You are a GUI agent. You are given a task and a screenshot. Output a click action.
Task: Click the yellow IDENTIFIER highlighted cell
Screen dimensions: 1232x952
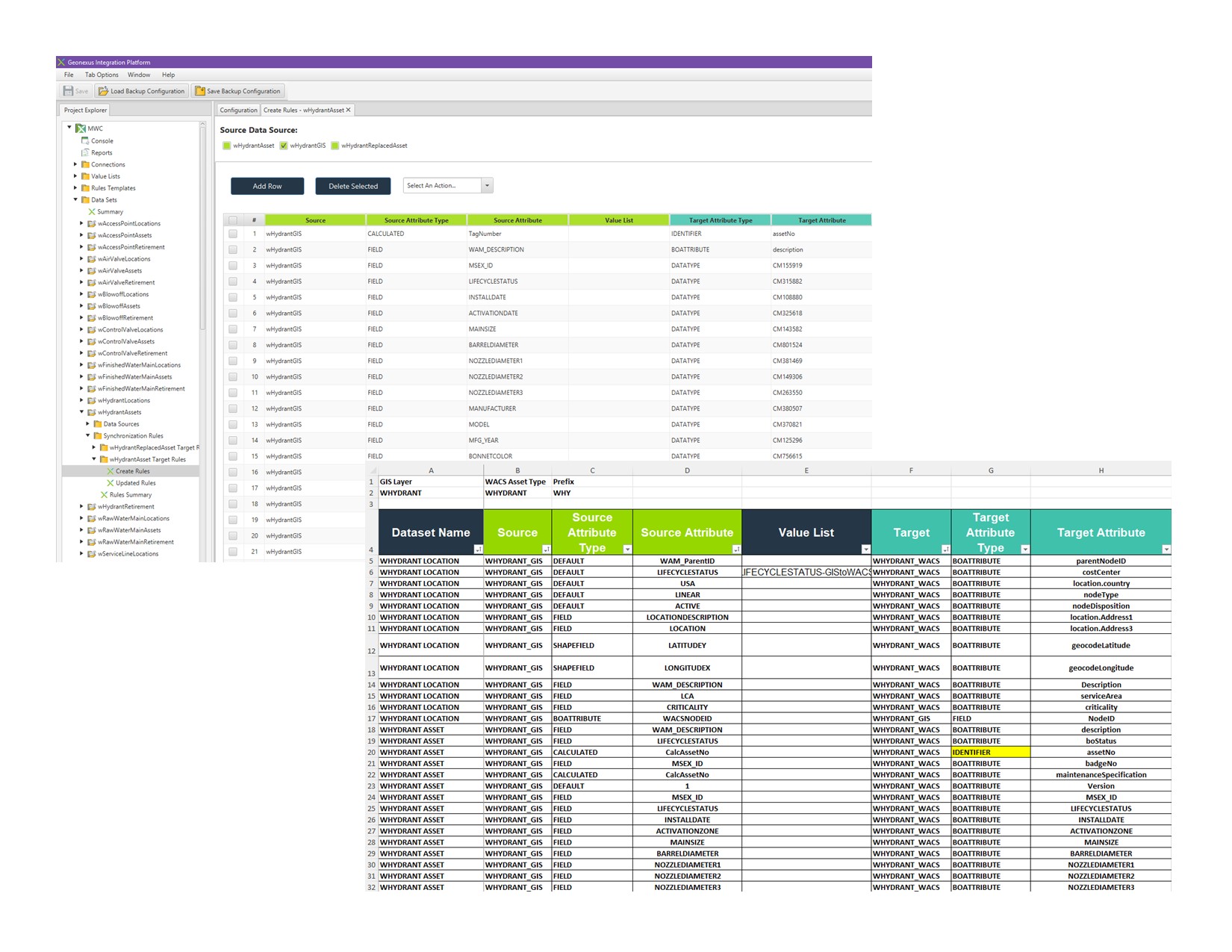tap(991, 753)
